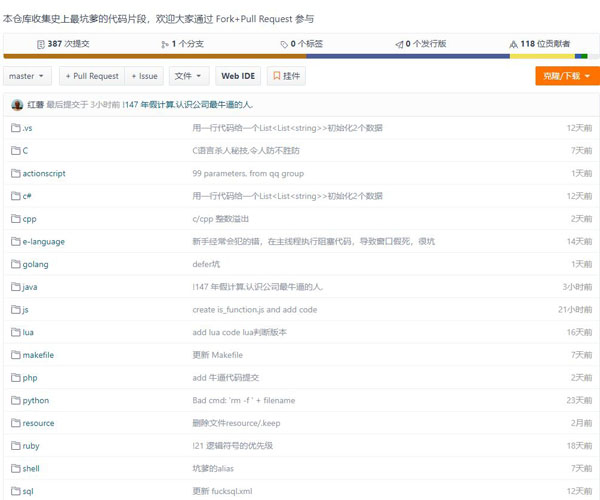The image size is (600, 500).
Task: Open 红薯 author name link
Action: coord(36,104)
